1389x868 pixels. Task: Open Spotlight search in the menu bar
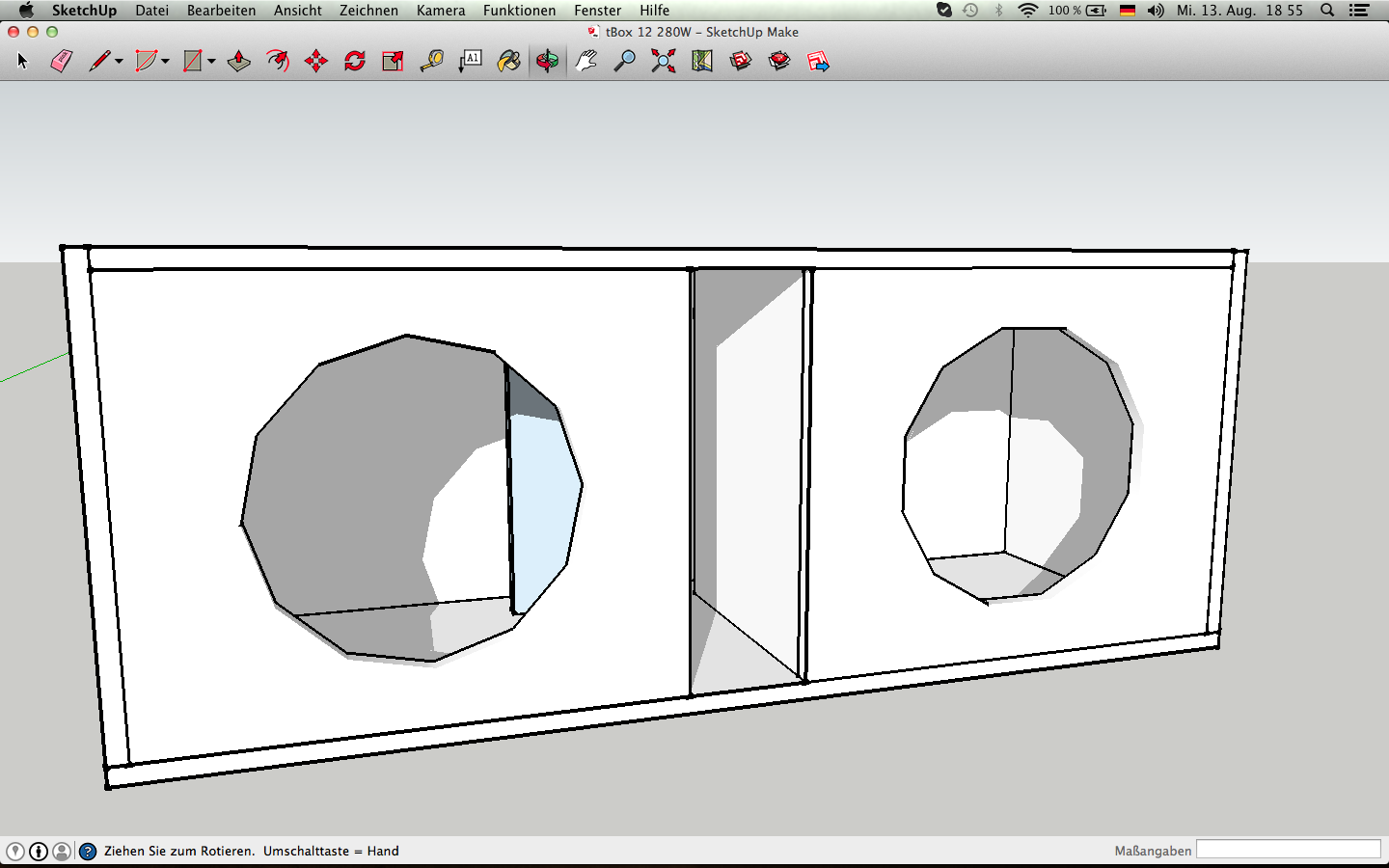pos(1327,10)
